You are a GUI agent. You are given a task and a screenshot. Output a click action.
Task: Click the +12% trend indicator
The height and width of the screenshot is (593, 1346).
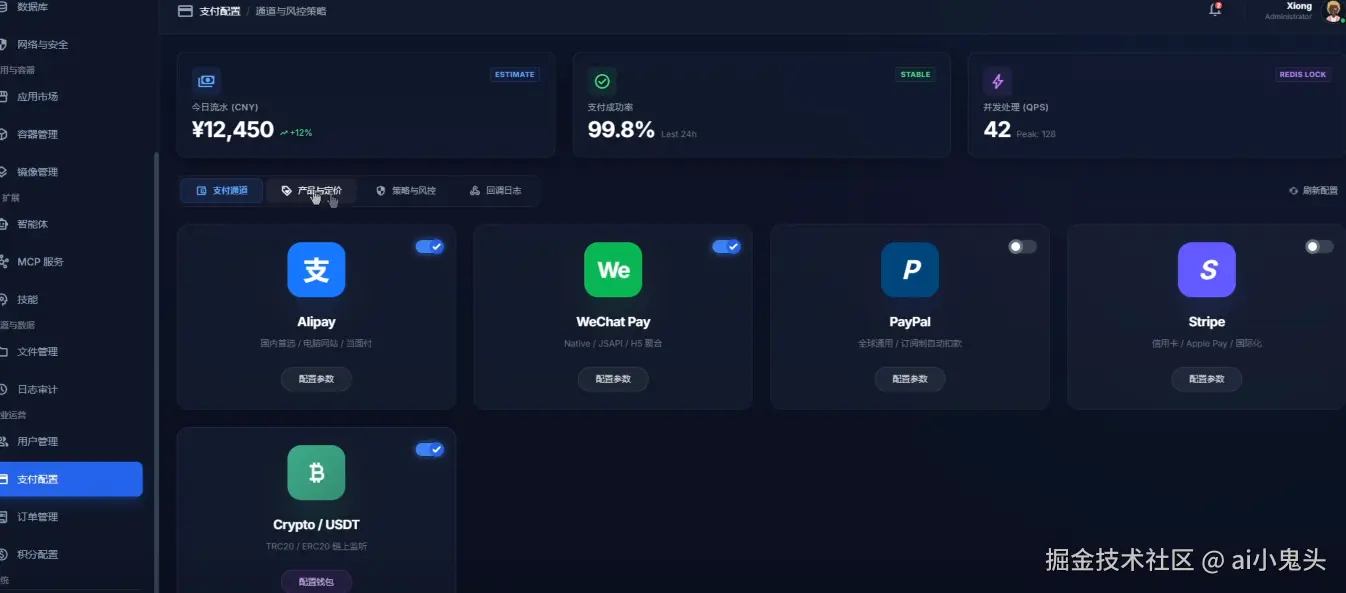click(x=295, y=132)
